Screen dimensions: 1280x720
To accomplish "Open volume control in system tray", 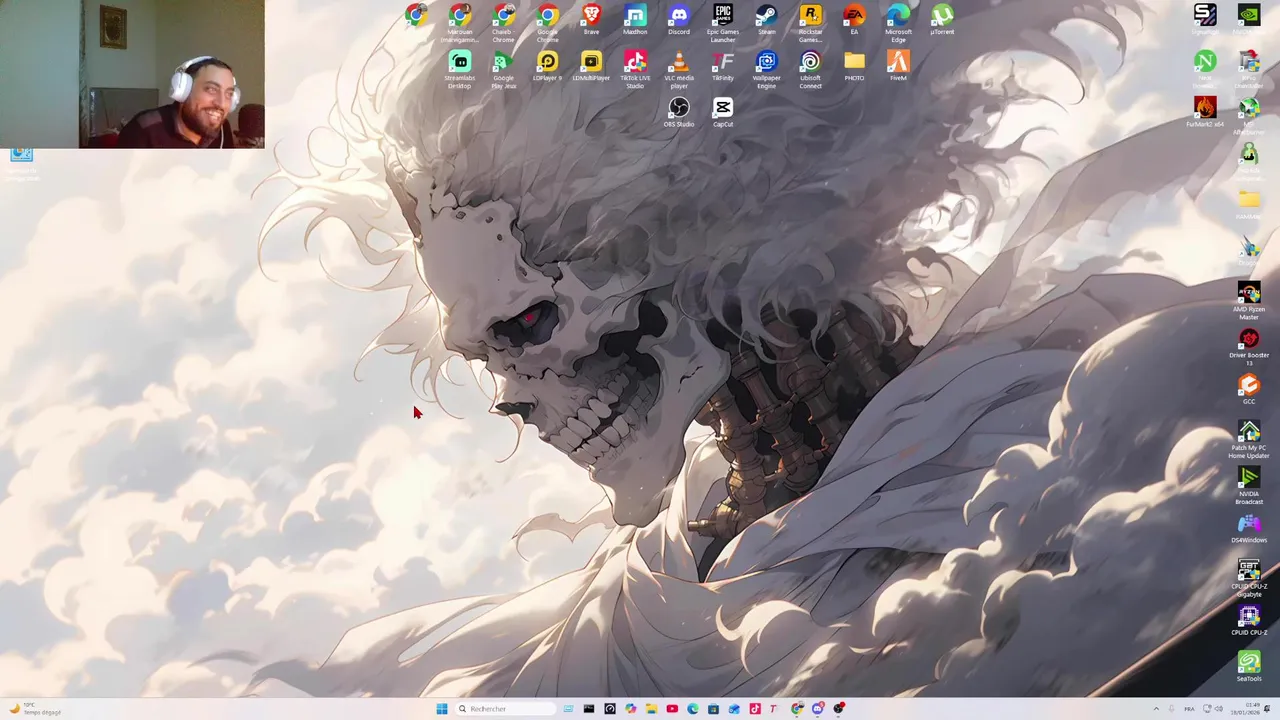I will point(1219,709).
